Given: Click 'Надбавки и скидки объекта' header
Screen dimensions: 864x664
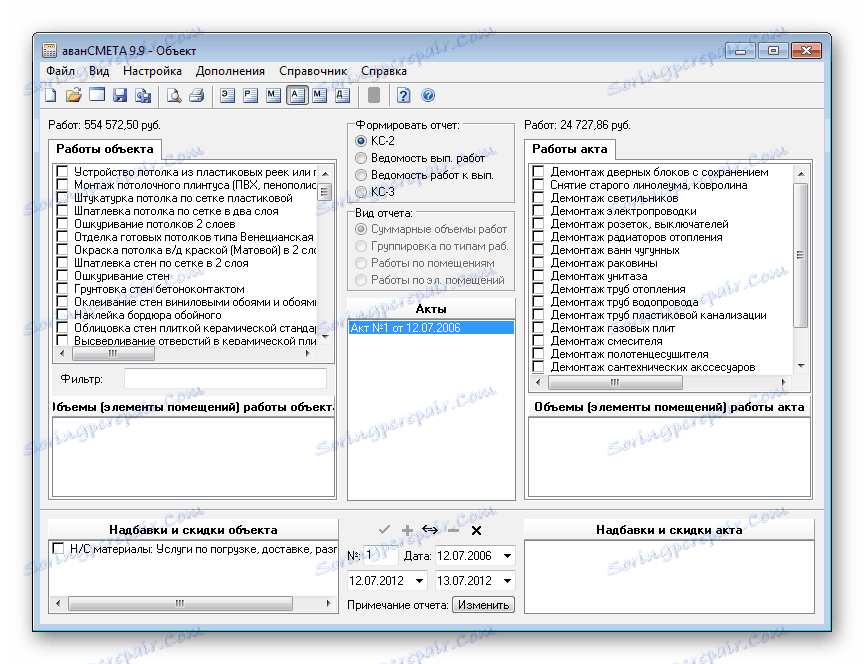Looking at the screenshot, I should click(193, 530).
